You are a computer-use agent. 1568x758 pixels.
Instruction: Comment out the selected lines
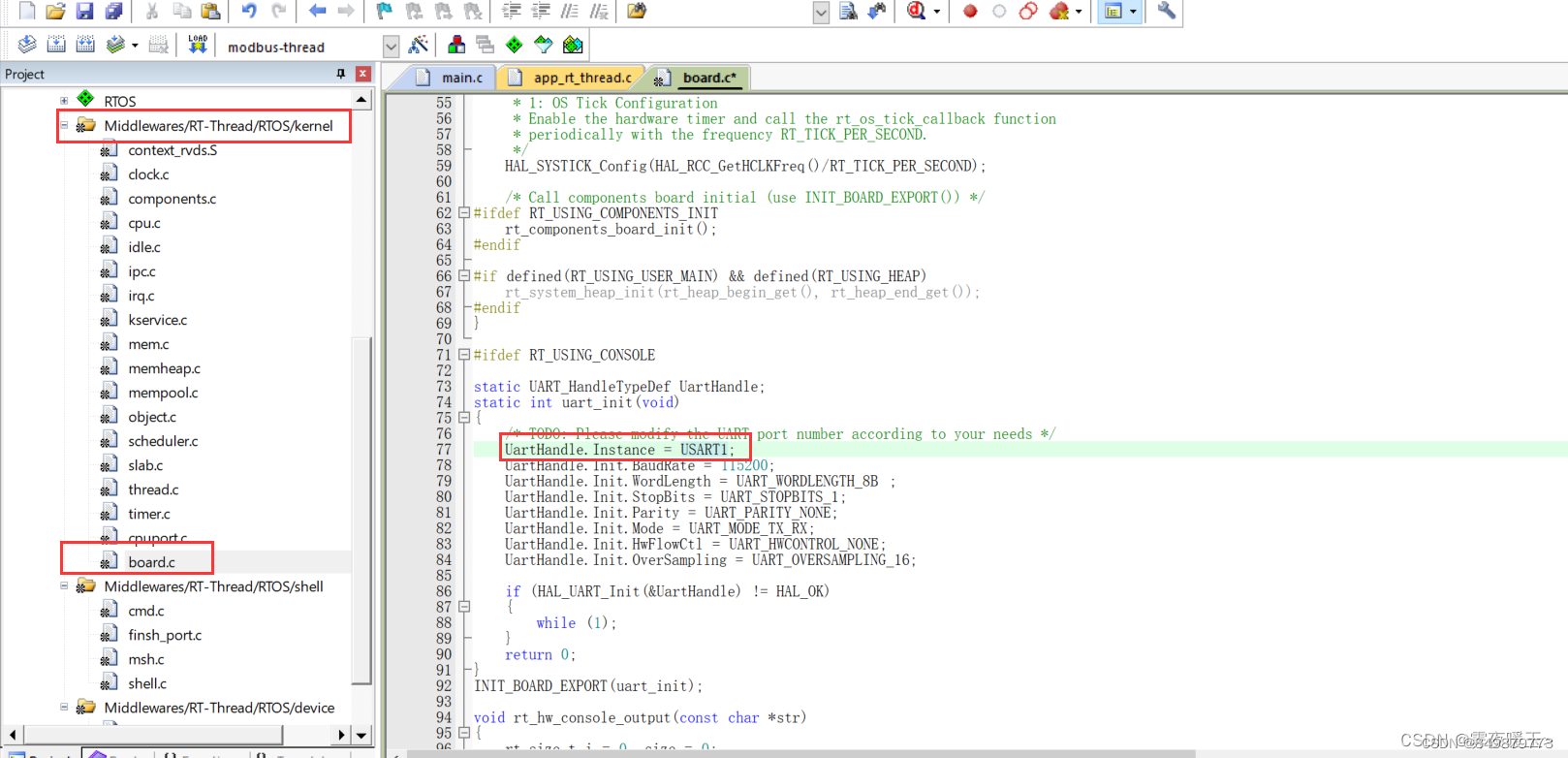pyautogui.click(x=570, y=11)
